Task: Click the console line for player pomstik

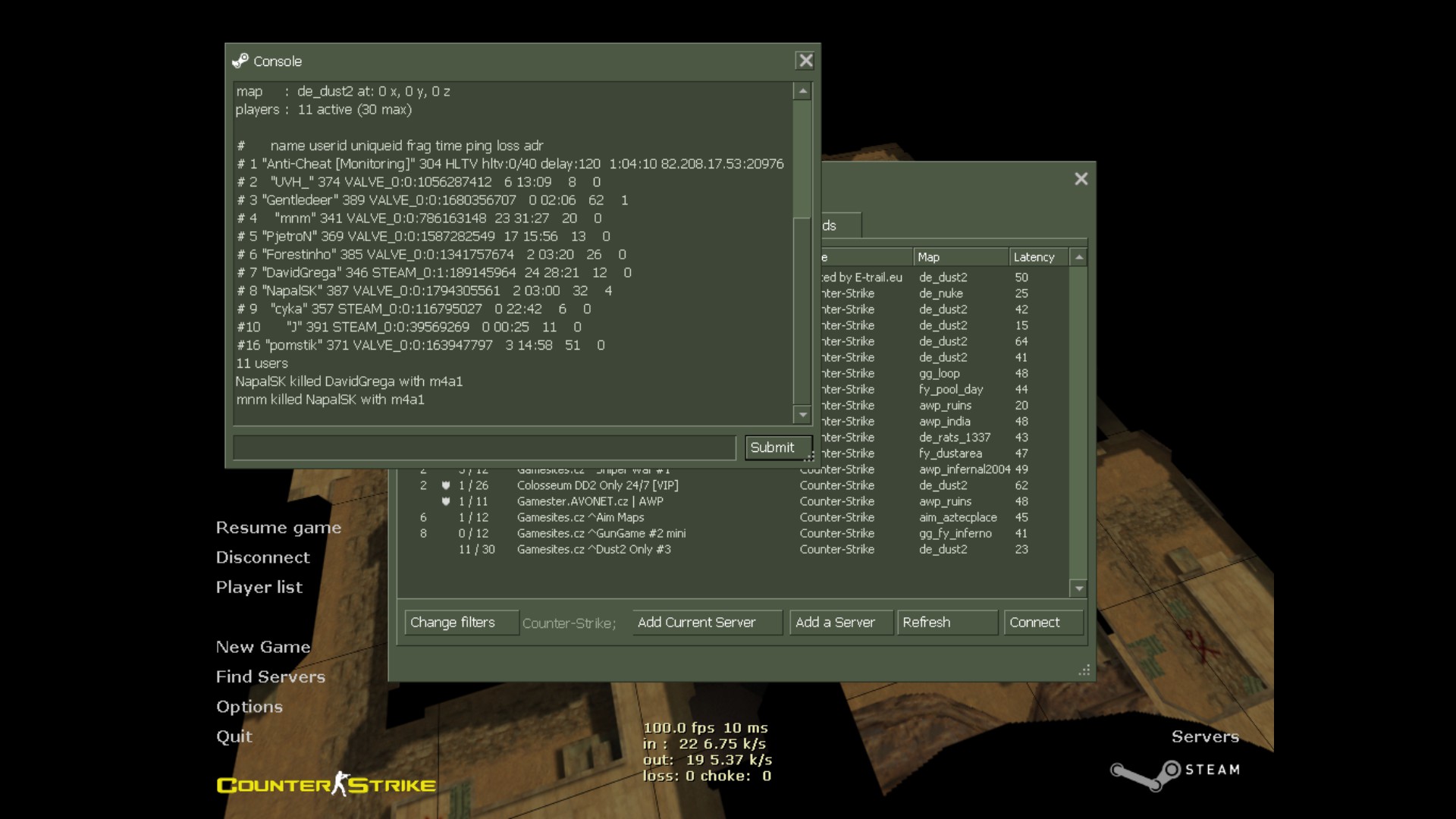Action: pos(420,345)
